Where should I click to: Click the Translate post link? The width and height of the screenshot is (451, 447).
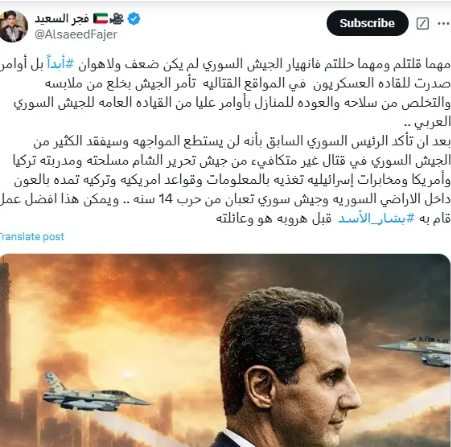coord(32,236)
